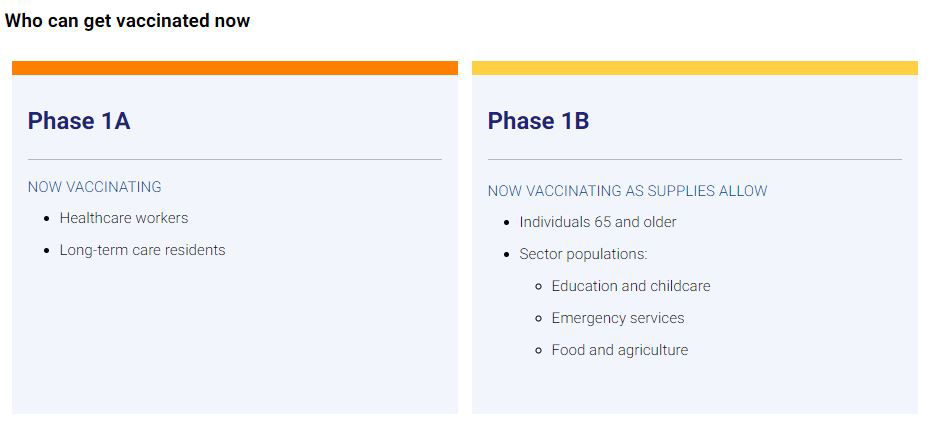Click the orange bar above Phase 1A
Screen dimensions: 930x421
tap(234, 68)
